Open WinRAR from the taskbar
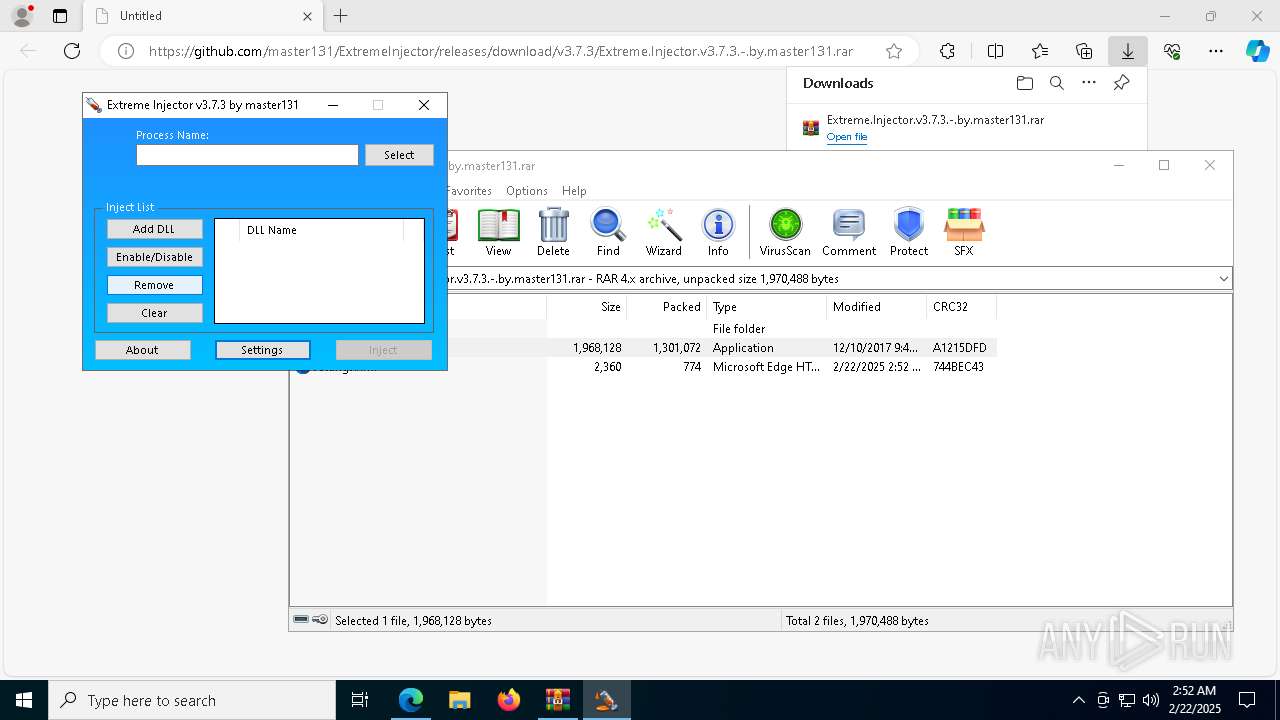 point(557,700)
